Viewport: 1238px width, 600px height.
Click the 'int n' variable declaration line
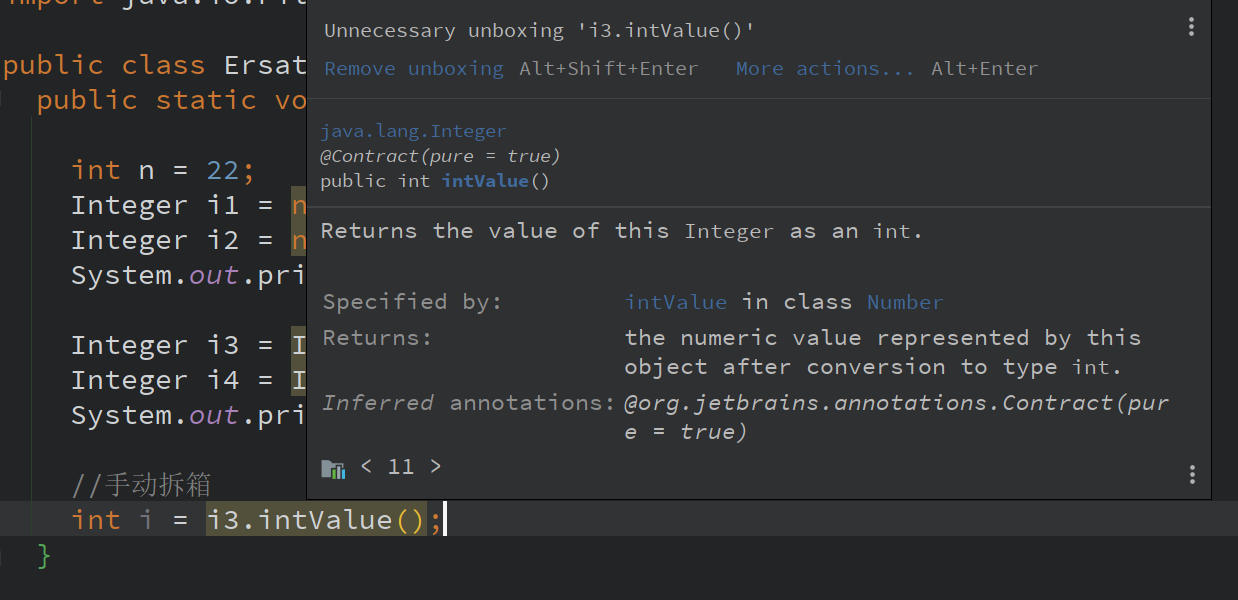[x=113, y=170]
